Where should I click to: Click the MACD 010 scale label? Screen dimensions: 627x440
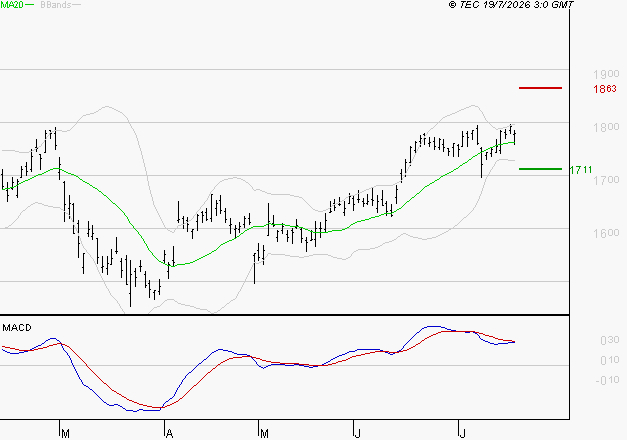pyautogui.click(x=610, y=360)
